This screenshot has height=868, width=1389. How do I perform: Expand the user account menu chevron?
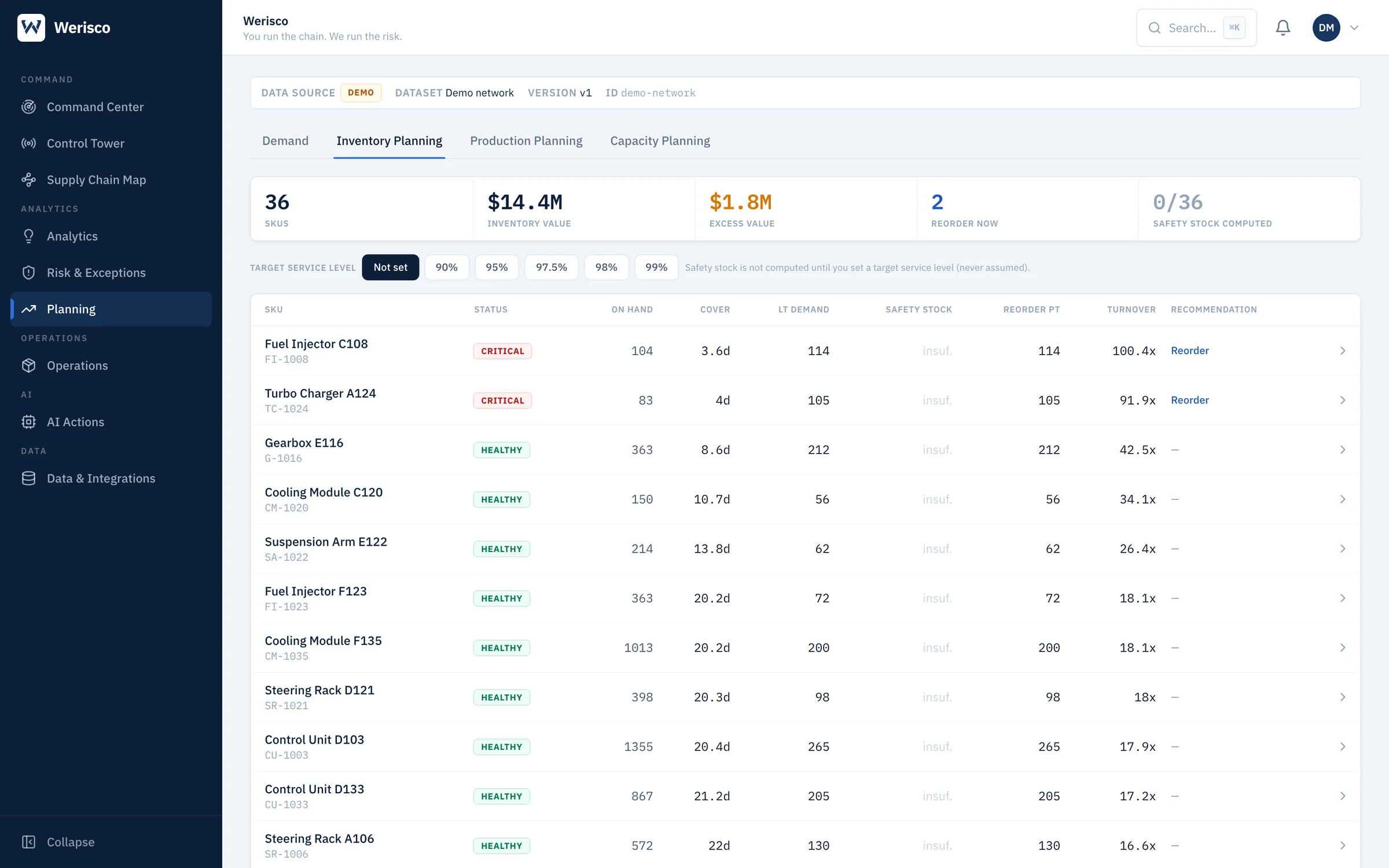[1354, 28]
